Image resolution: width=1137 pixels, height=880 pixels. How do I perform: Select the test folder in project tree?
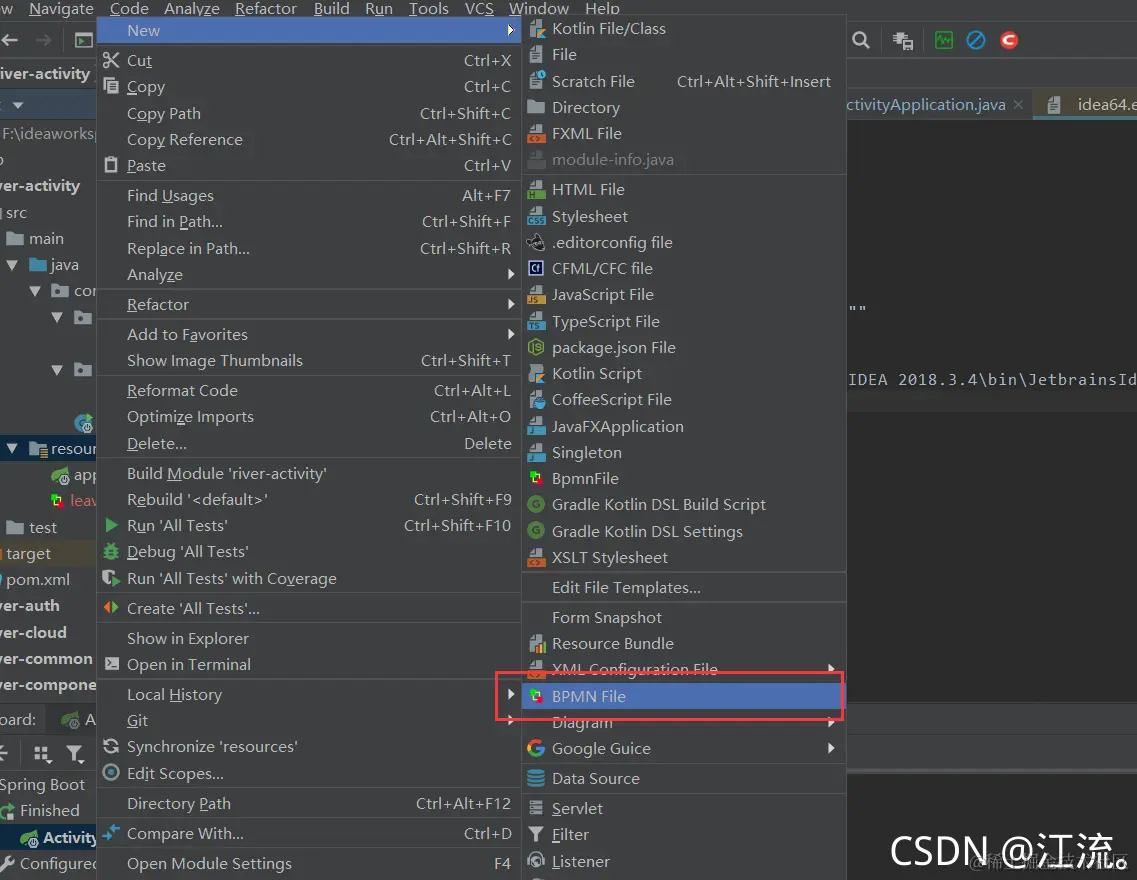click(42, 528)
